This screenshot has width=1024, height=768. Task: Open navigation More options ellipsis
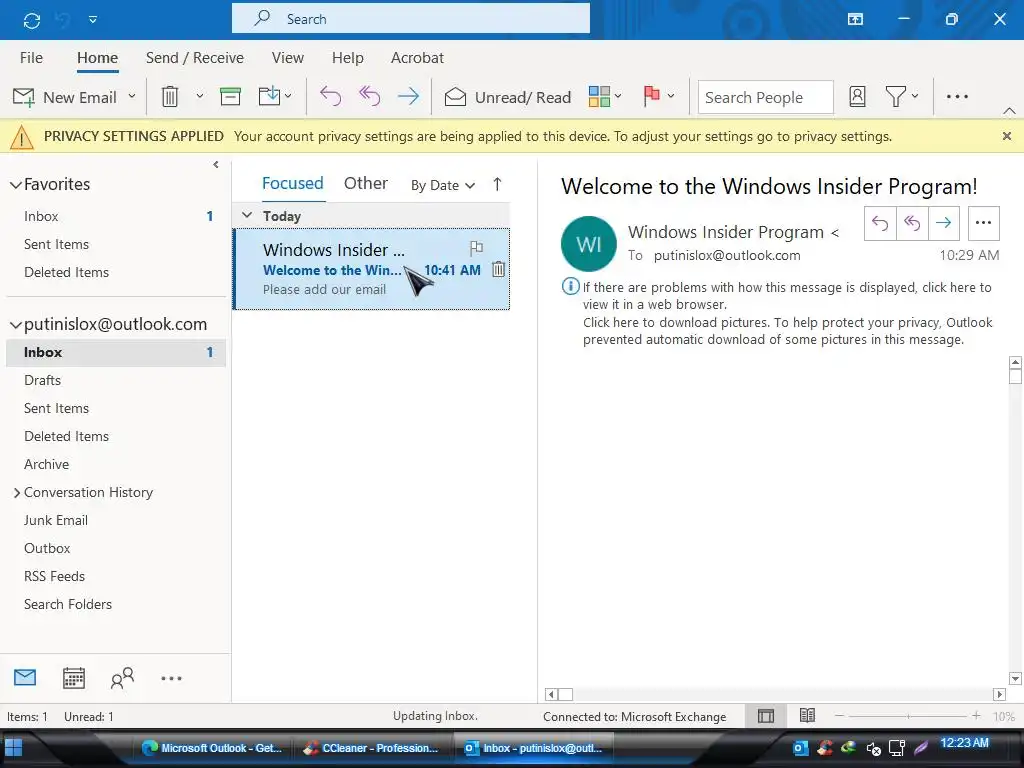pyautogui.click(x=171, y=679)
